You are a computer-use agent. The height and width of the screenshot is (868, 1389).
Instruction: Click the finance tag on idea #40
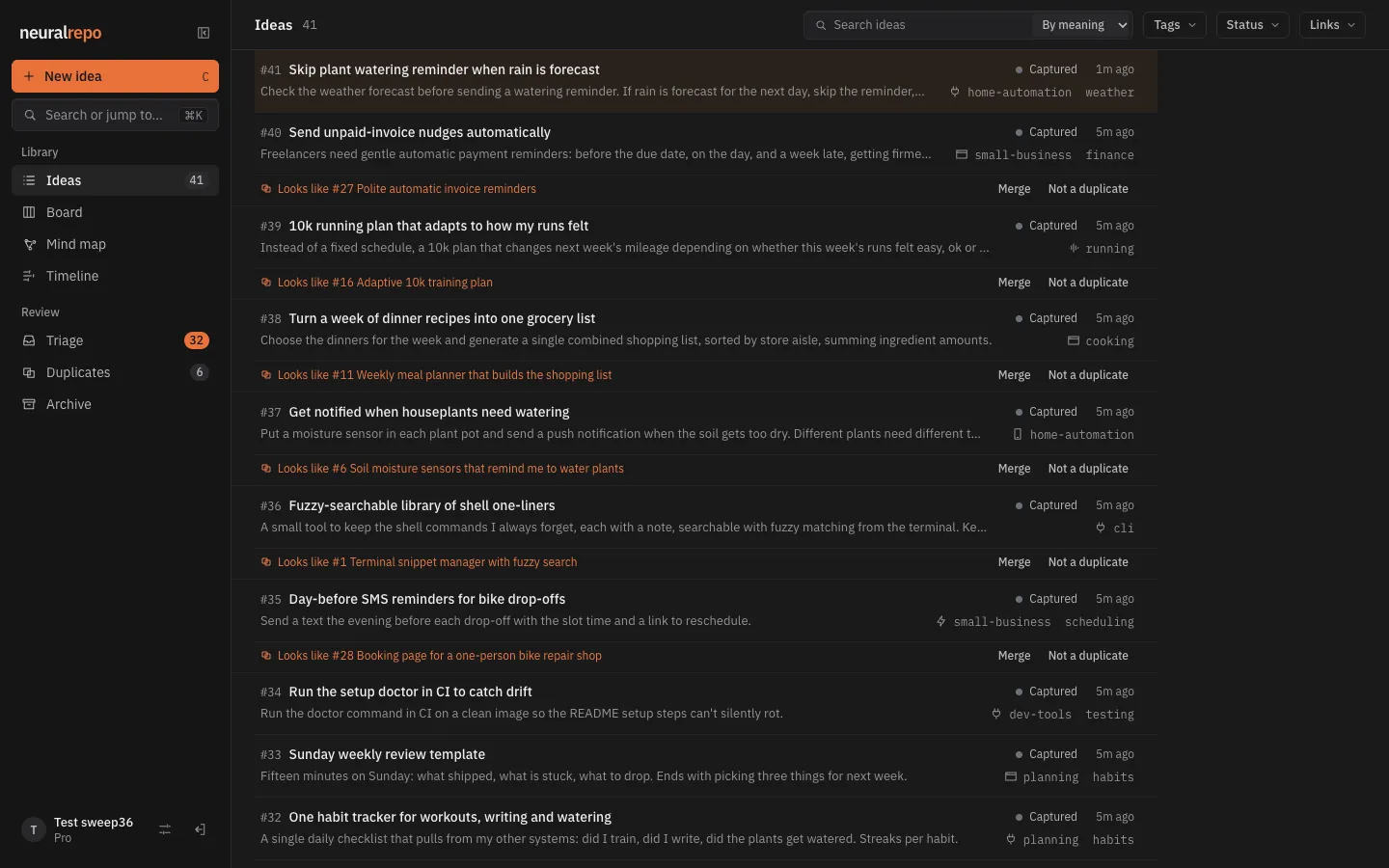tap(1109, 155)
